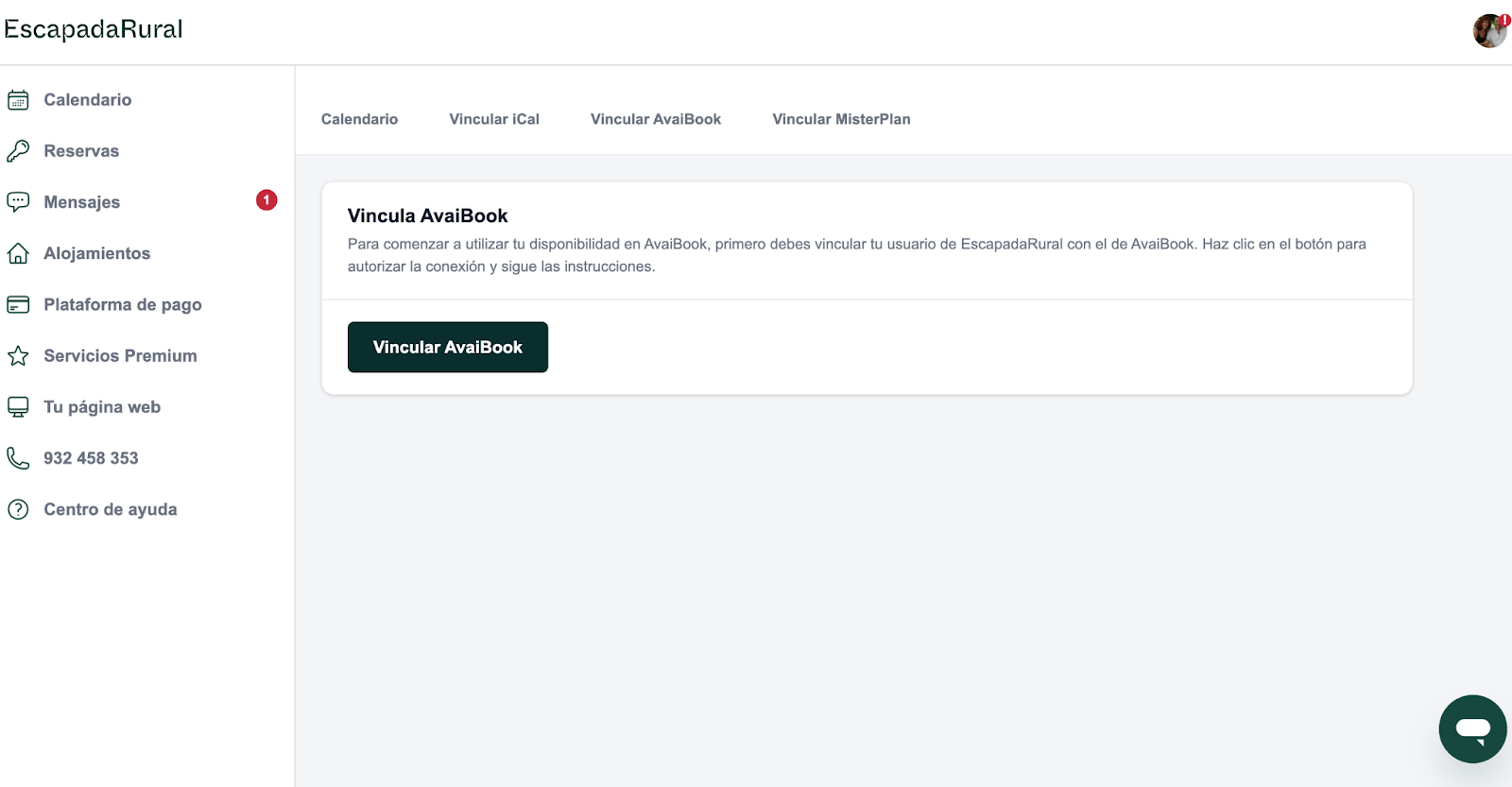
Task: Click the phone icon beside 932 458 353
Action: pos(18,458)
